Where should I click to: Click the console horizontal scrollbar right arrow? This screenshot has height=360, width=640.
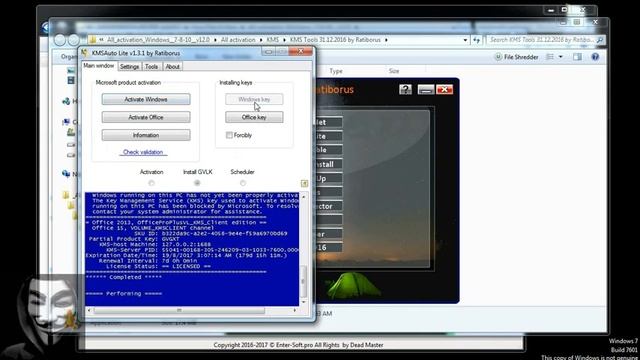295,311
